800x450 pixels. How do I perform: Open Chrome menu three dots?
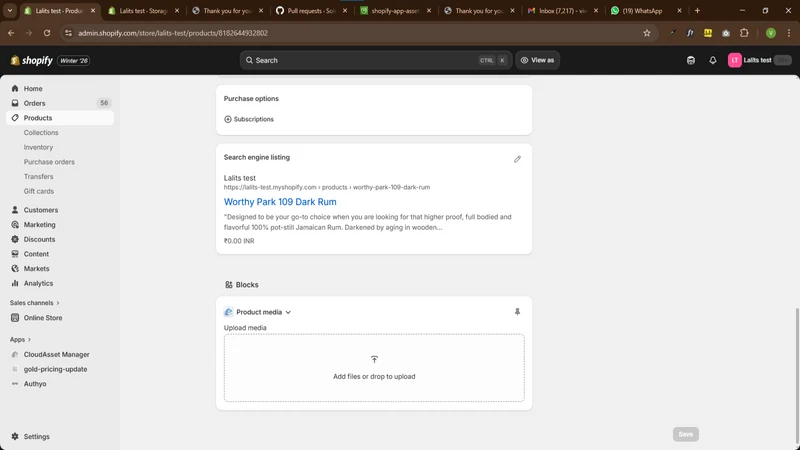(x=789, y=33)
